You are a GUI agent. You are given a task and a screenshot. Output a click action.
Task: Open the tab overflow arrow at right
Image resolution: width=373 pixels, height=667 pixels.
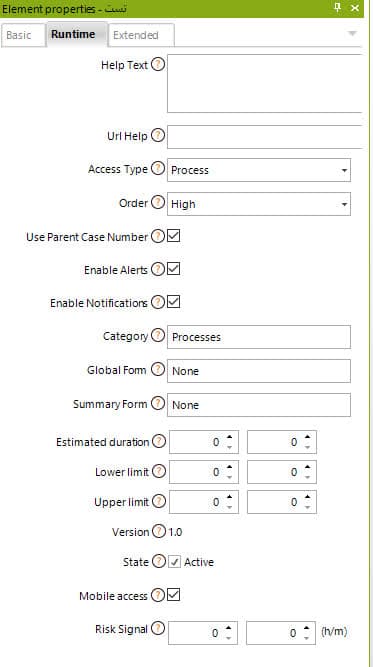pyautogui.click(x=353, y=33)
